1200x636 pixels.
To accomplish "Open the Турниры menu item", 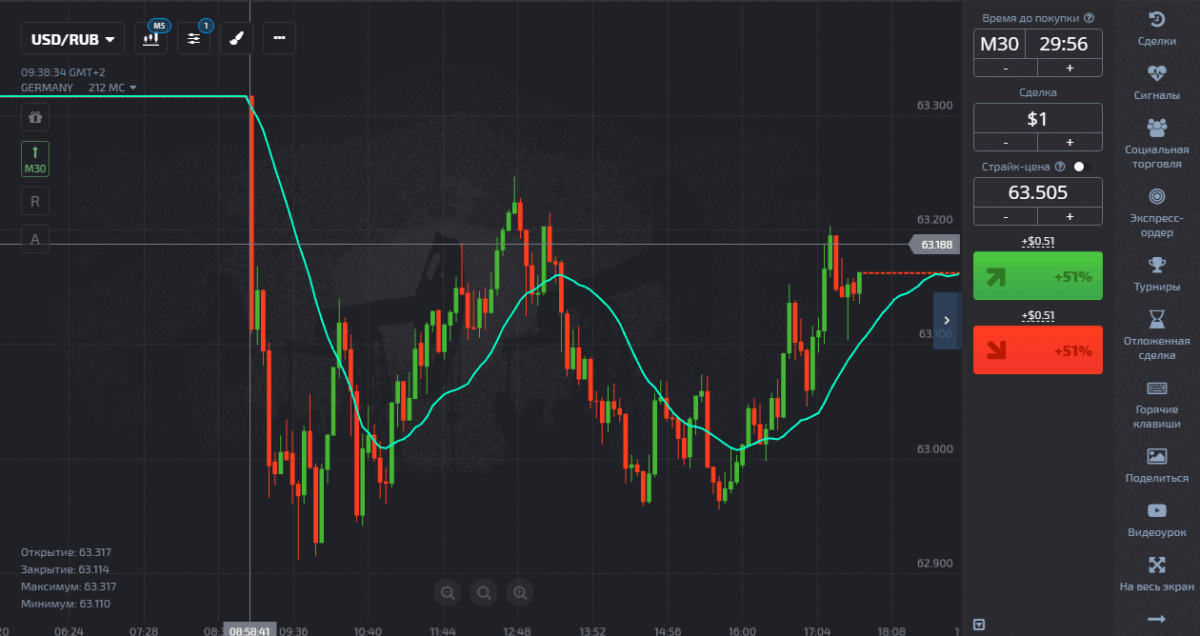I will 1157,273.
